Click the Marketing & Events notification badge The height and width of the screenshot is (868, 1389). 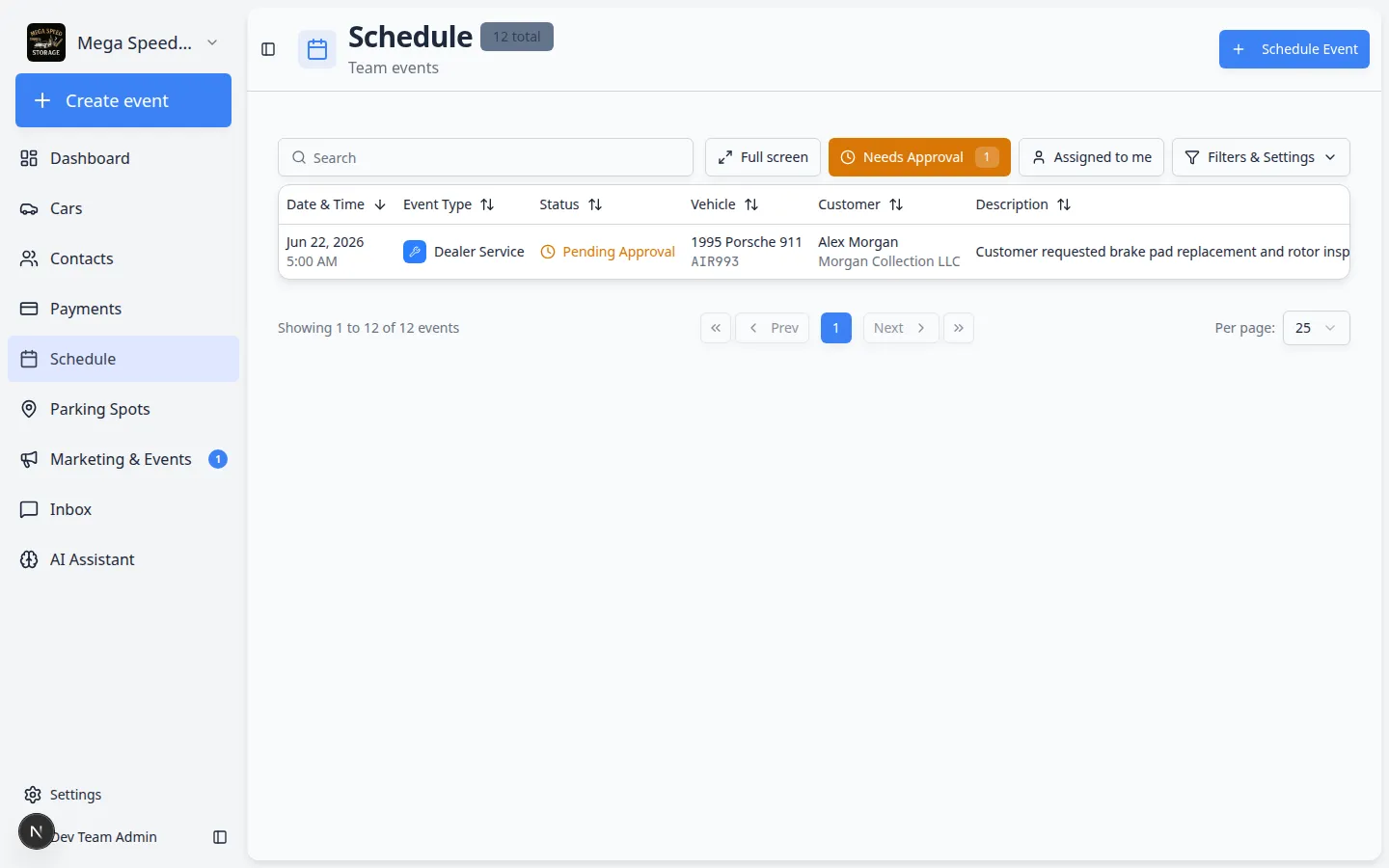click(x=218, y=459)
